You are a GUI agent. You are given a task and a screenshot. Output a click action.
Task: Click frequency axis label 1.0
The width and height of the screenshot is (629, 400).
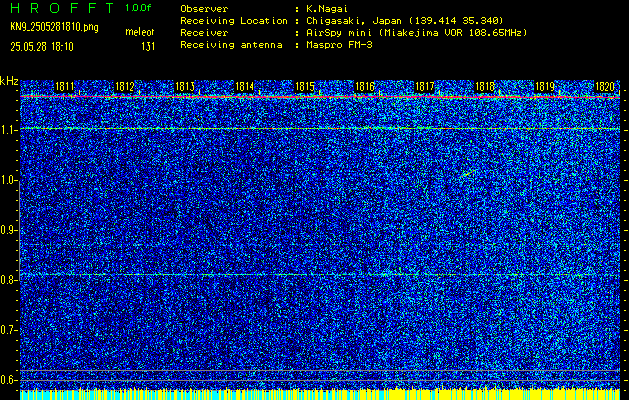click(x=7, y=181)
